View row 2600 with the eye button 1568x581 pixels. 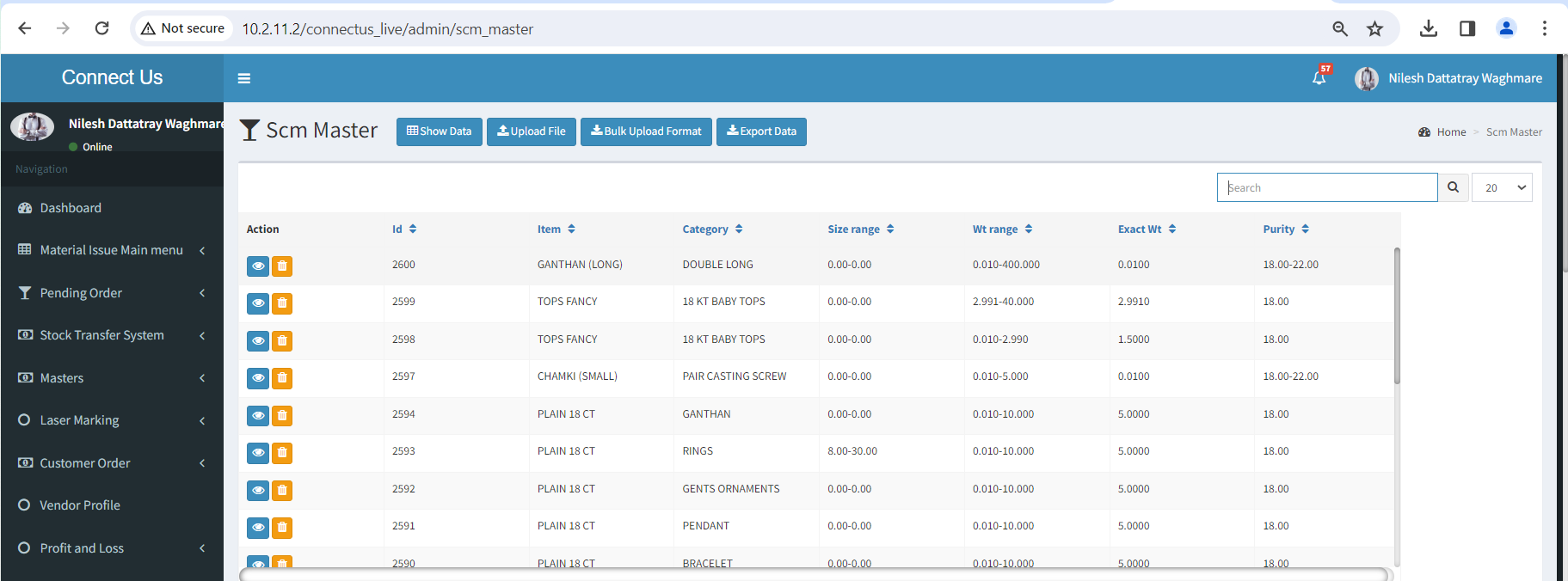coord(258,266)
